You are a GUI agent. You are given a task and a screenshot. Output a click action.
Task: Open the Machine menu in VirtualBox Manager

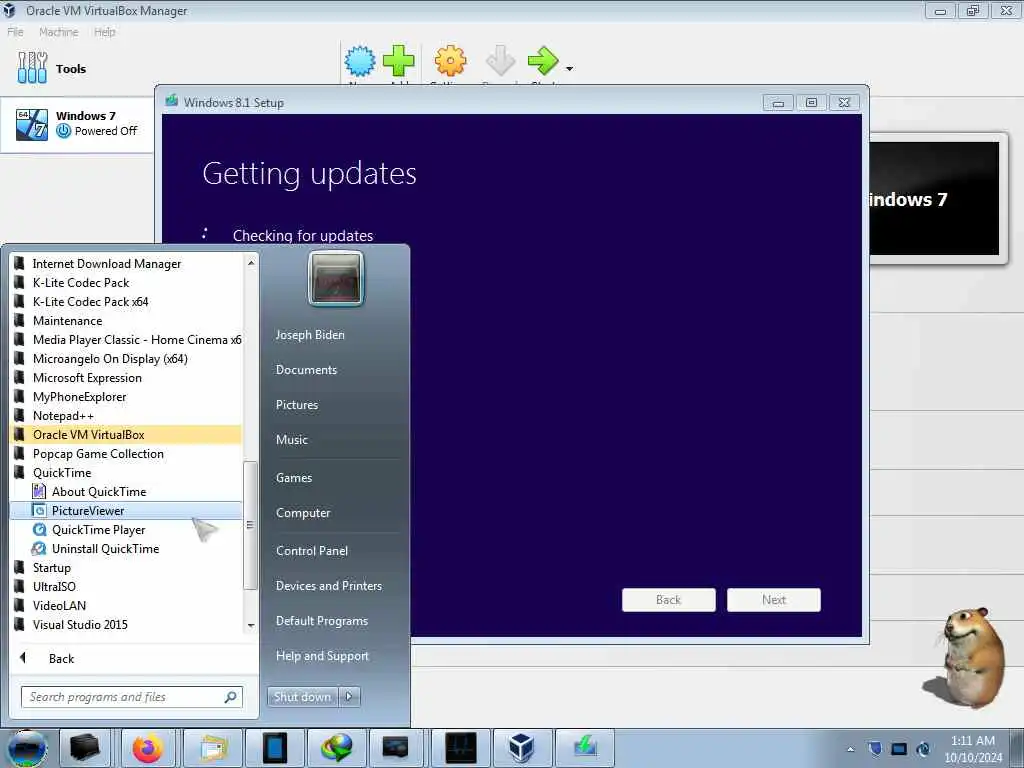click(58, 32)
